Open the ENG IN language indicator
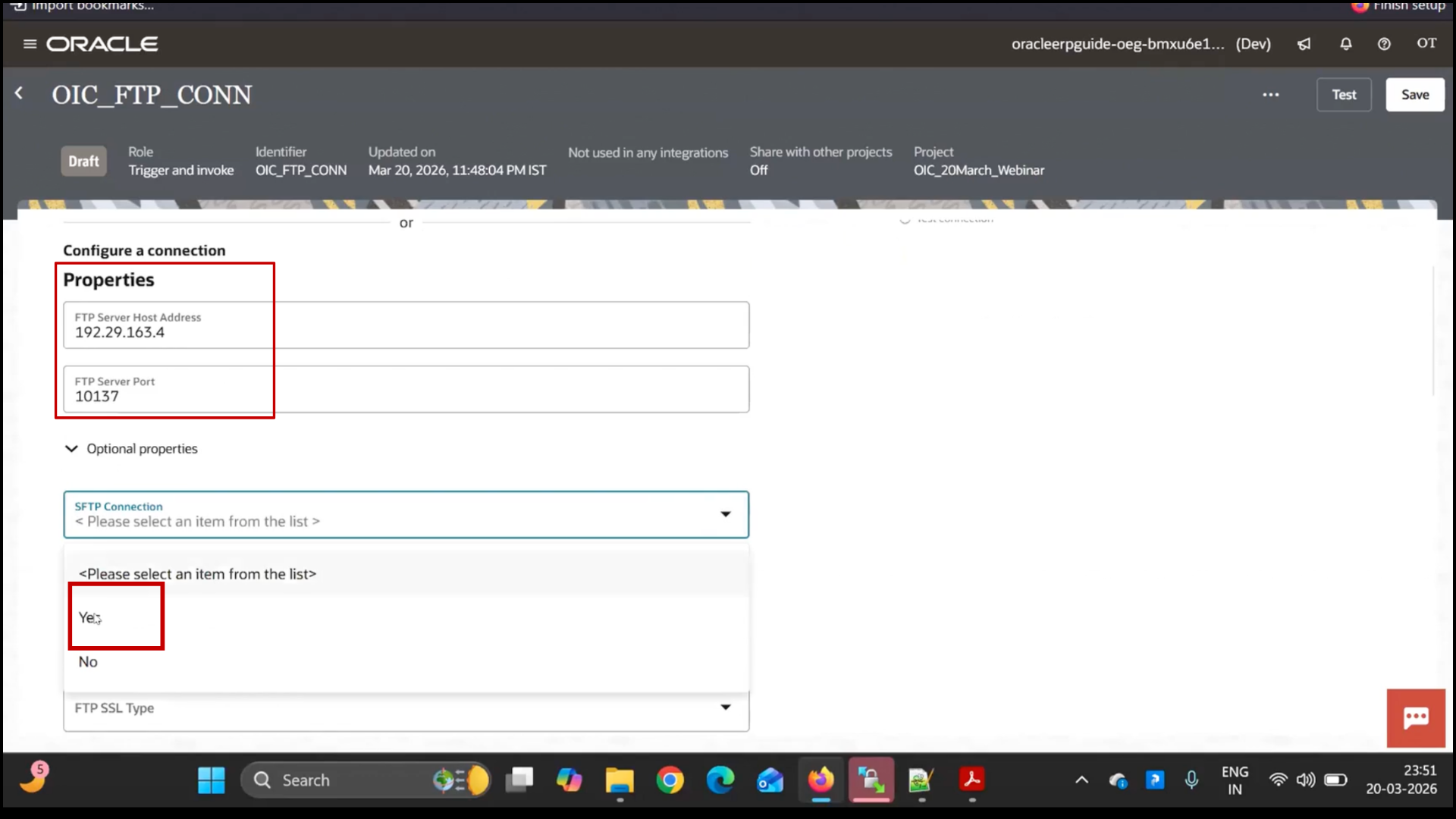The image size is (1456, 819). (x=1235, y=780)
